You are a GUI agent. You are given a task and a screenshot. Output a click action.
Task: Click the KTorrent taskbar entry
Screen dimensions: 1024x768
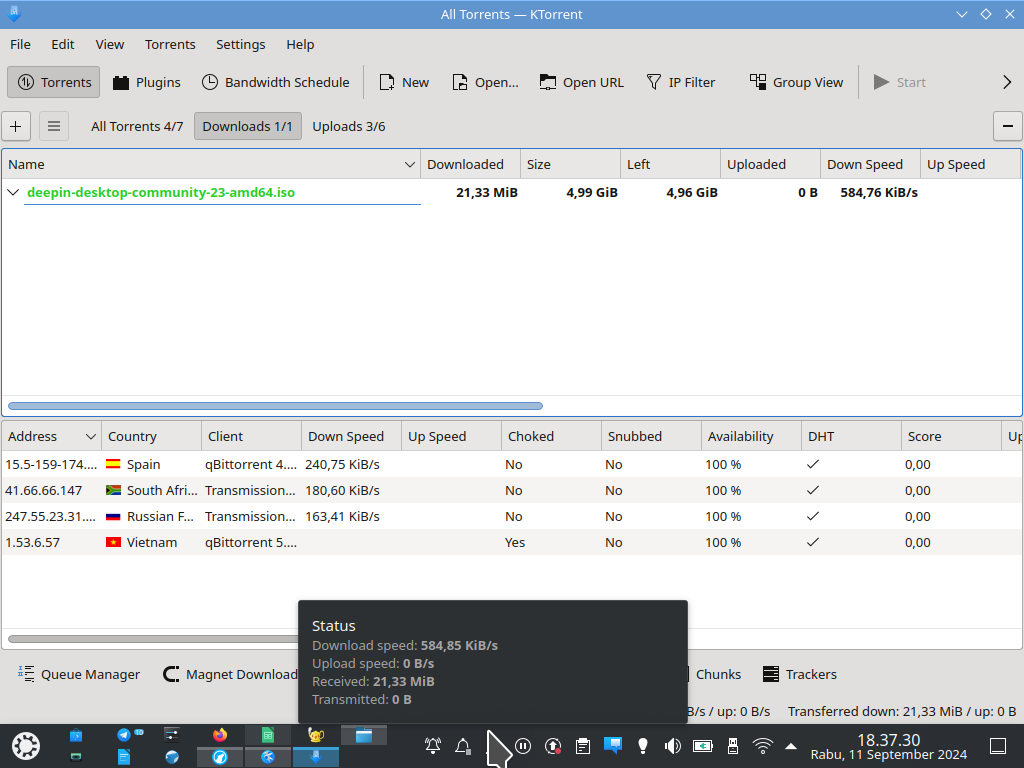point(316,757)
